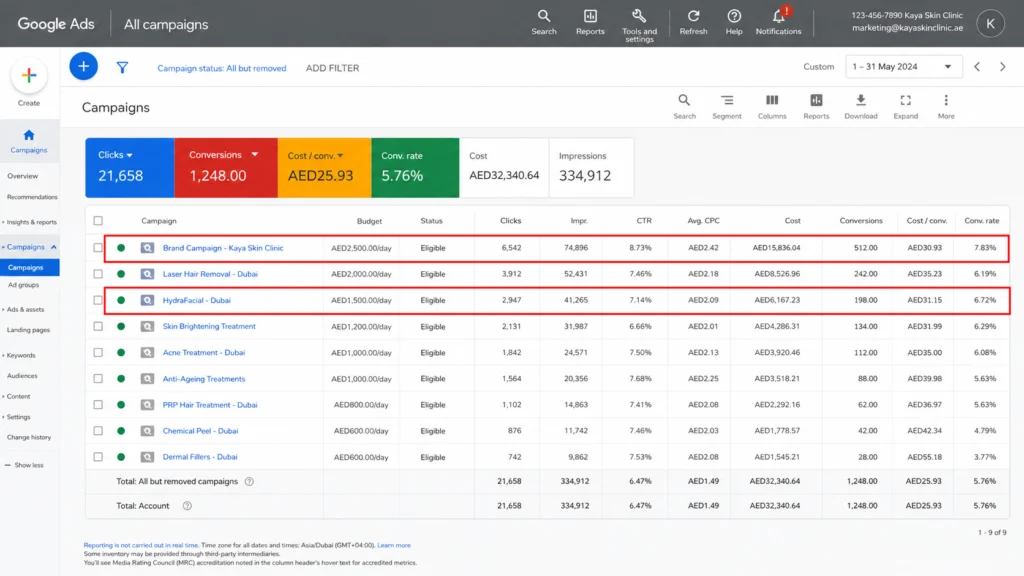Open Change history in sidebar

coord(29,437)
